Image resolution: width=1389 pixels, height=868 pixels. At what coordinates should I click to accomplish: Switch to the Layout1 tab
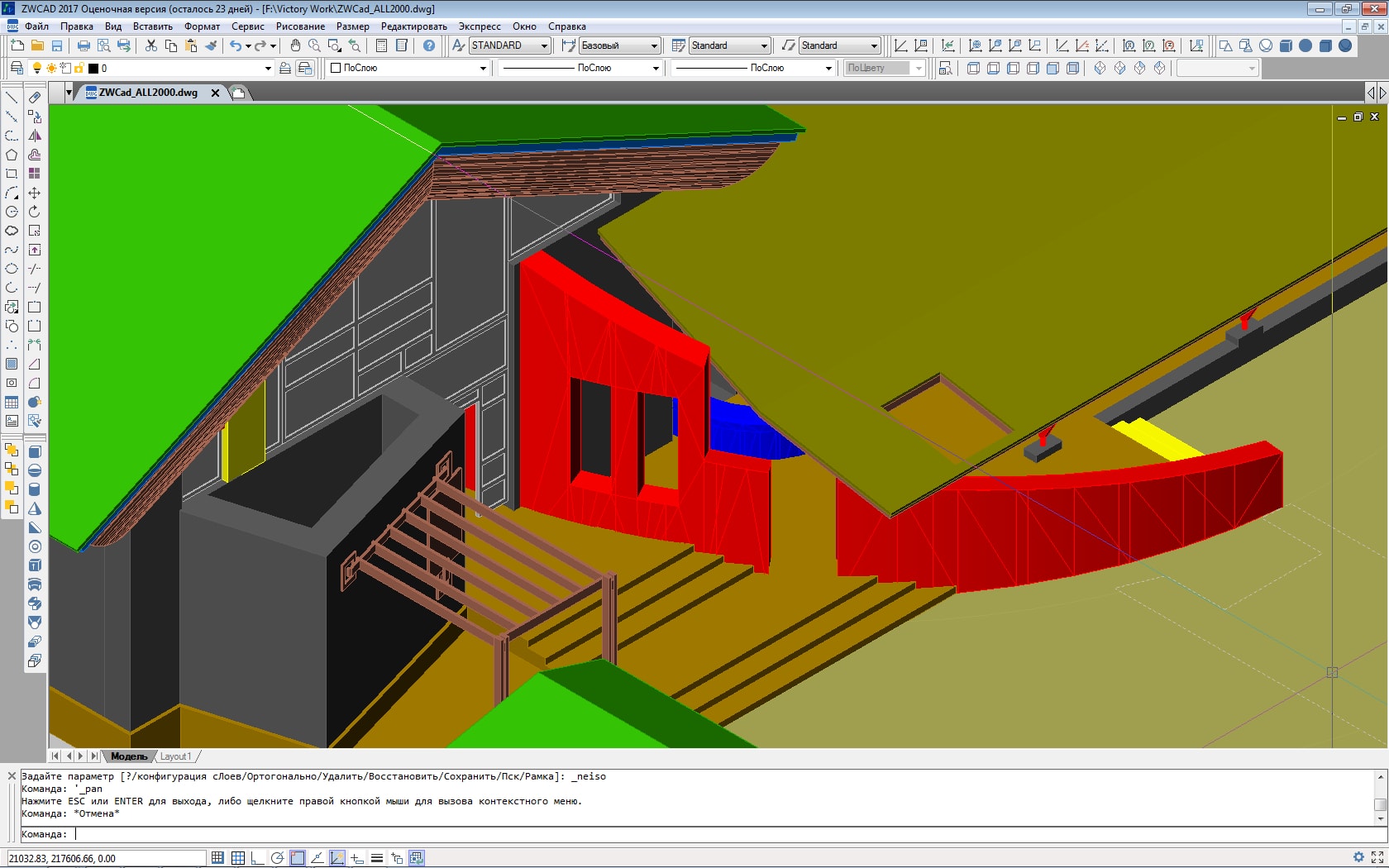point(175,756)
